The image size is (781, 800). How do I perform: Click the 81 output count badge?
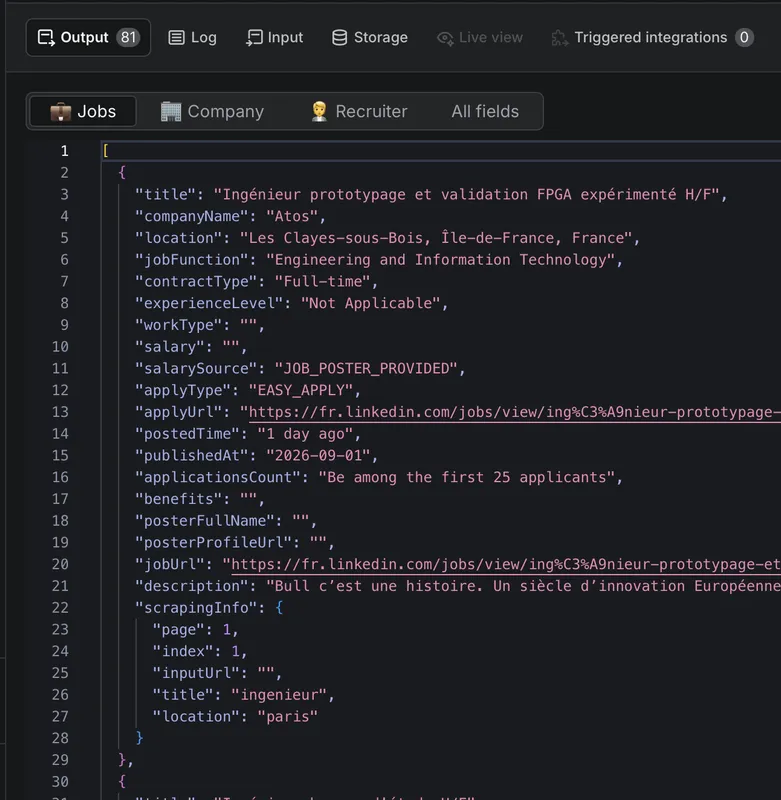(x=128, y=37)
